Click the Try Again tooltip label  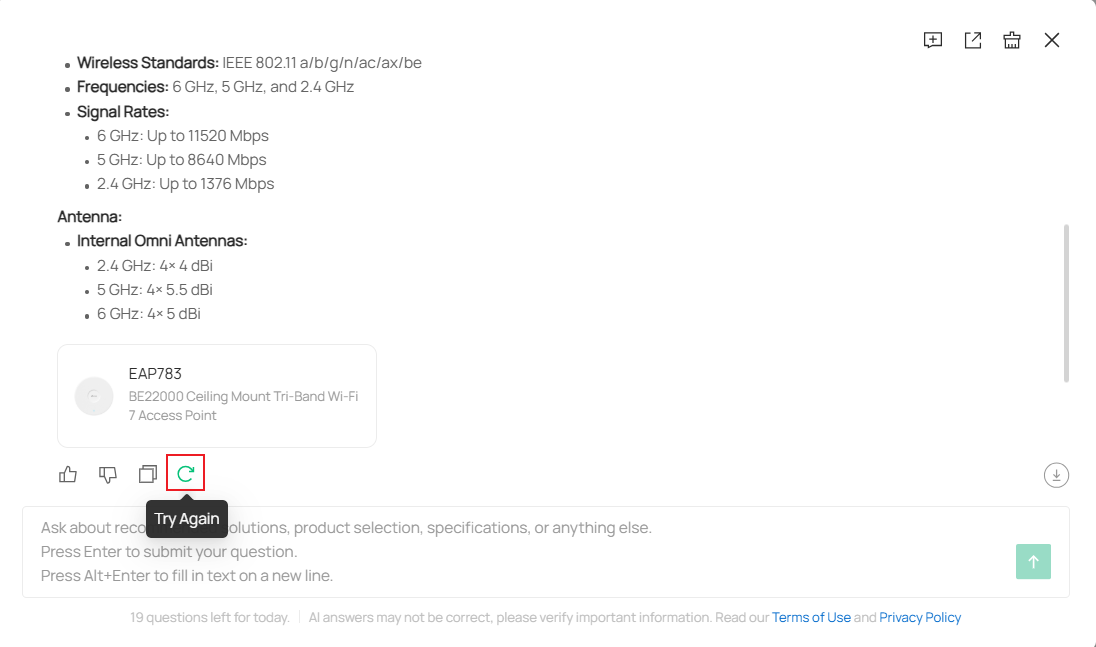pos(186,518)
